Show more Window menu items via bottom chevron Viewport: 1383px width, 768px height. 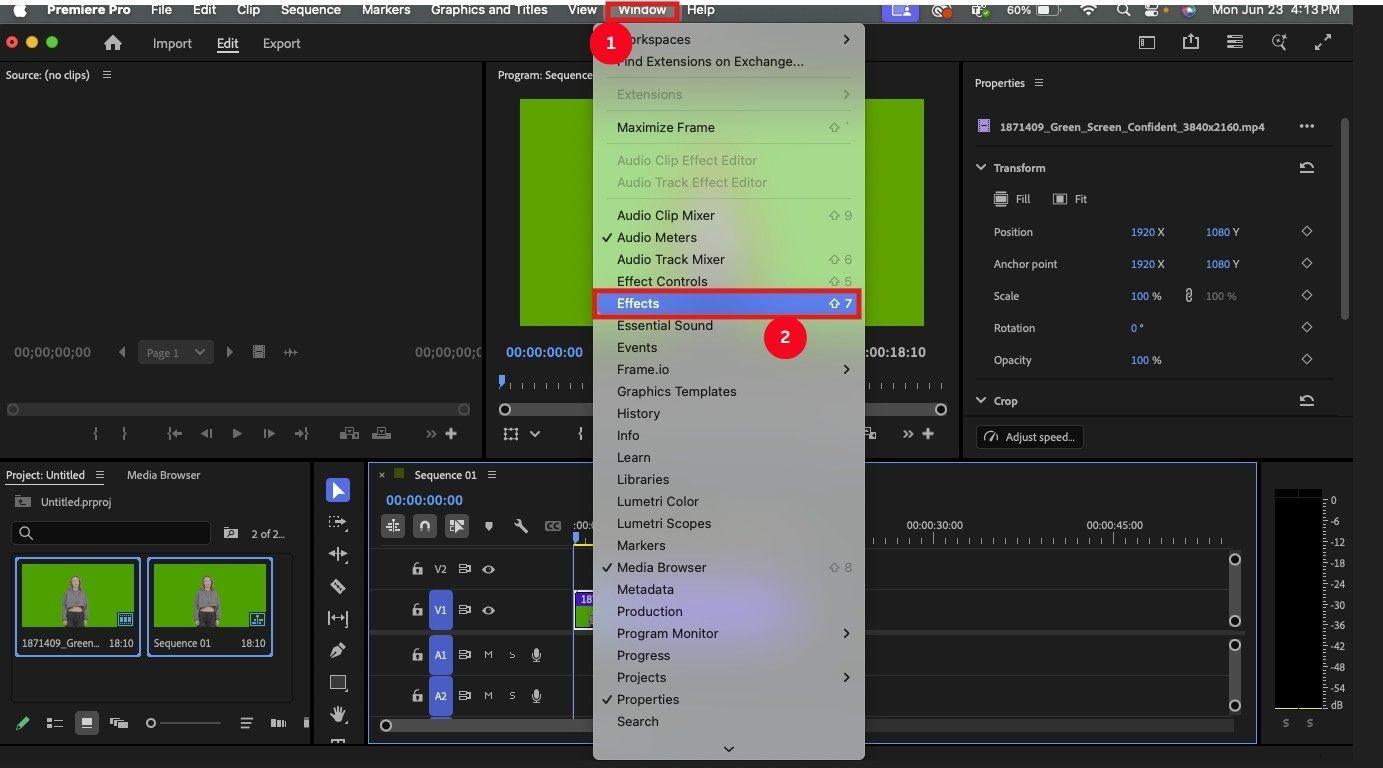[729, 748]
